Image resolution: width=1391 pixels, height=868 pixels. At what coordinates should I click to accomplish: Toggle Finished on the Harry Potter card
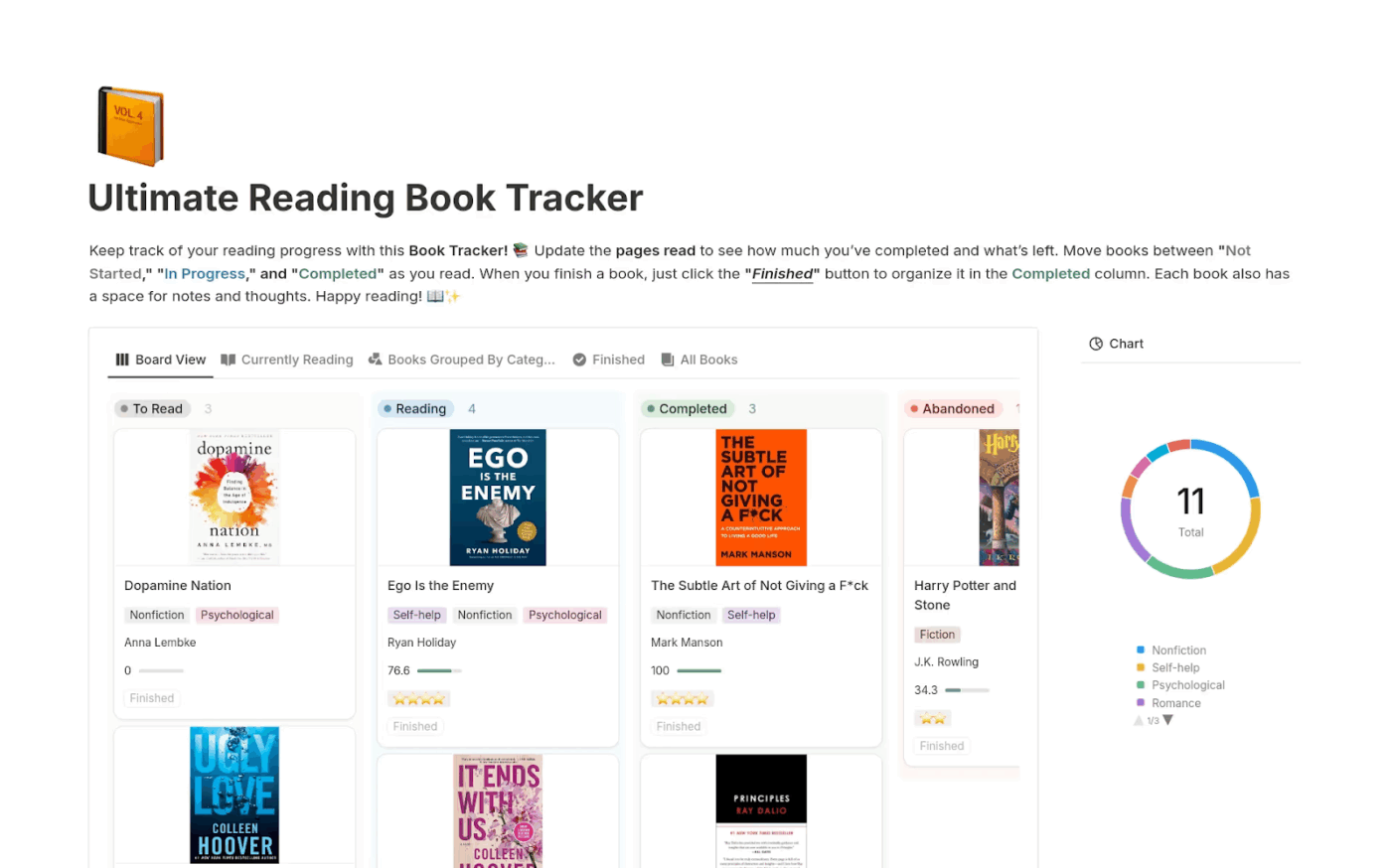point(941,746)
